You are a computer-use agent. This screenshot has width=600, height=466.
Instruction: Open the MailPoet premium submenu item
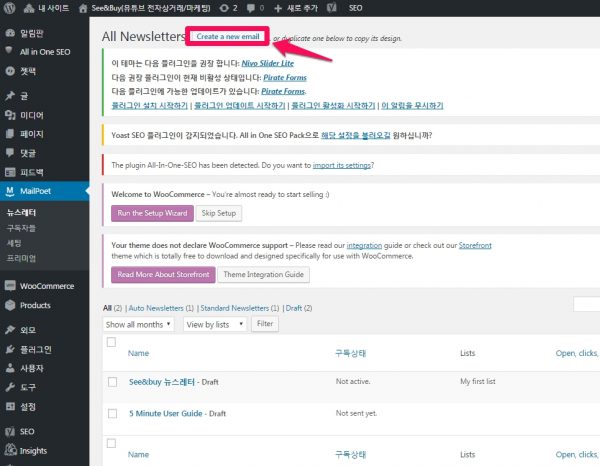click(x=21, y=258)
